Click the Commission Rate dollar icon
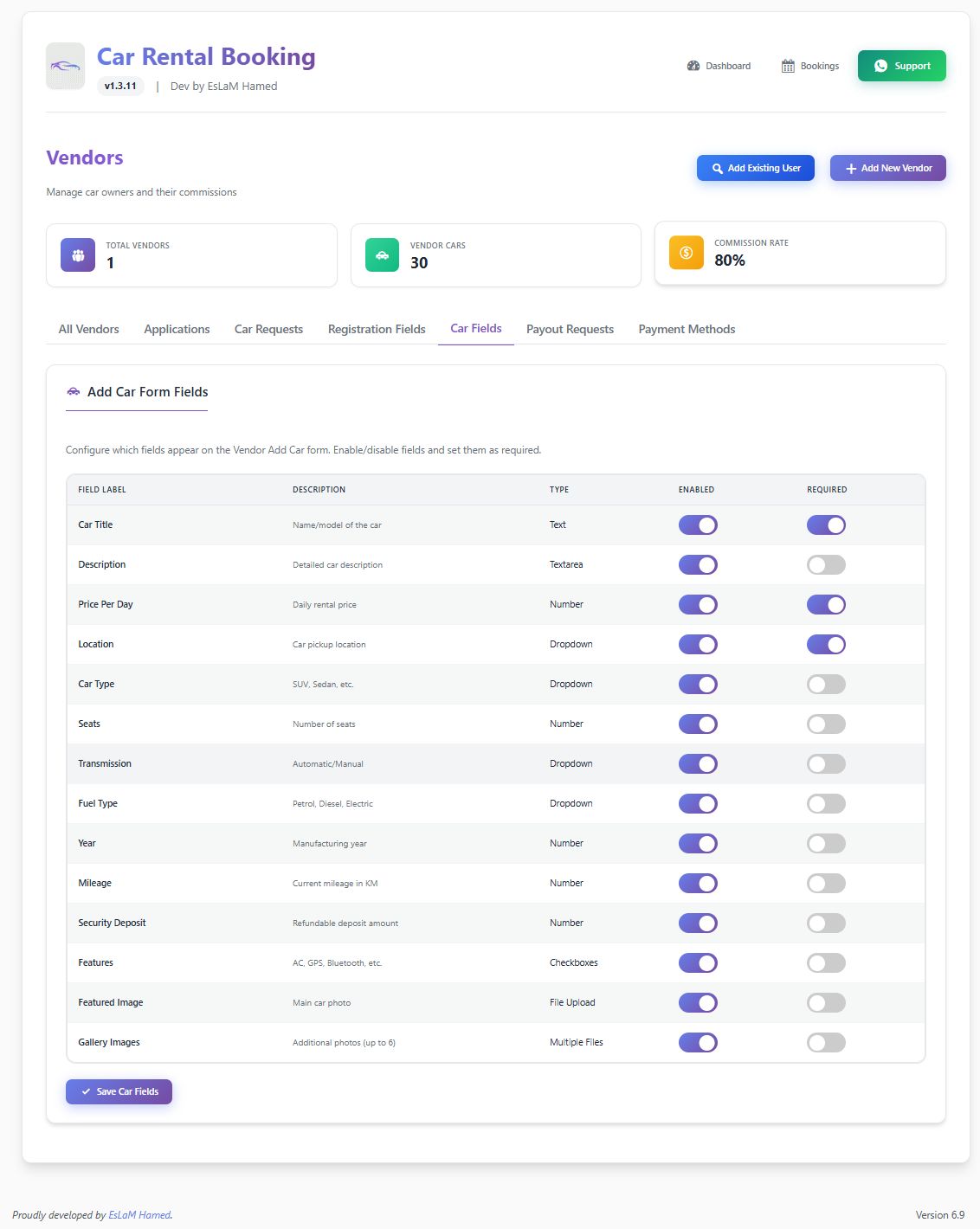The image size is (980, 1229). pos(686,253)
